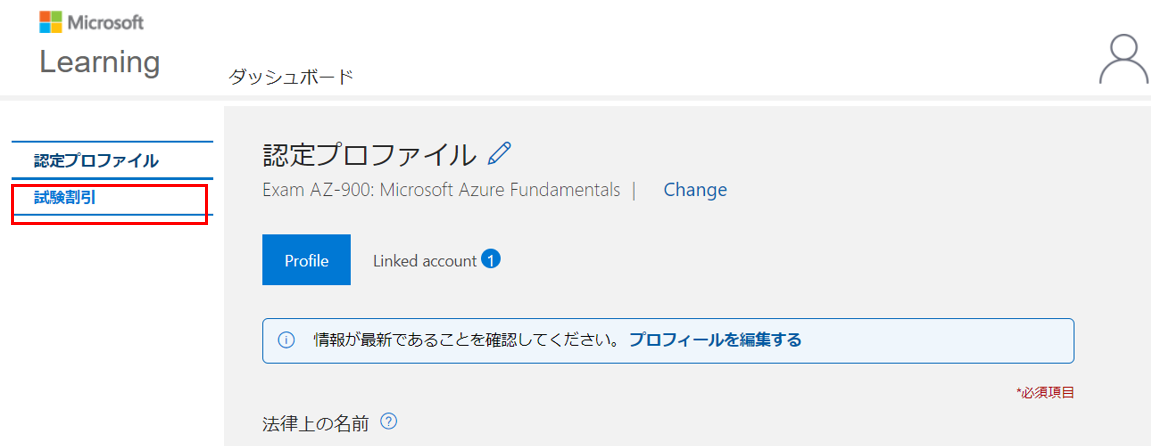Click the 情報が最新であることを確認してください message
This screenshot has height=446, width=1151.
coord(468,340)
